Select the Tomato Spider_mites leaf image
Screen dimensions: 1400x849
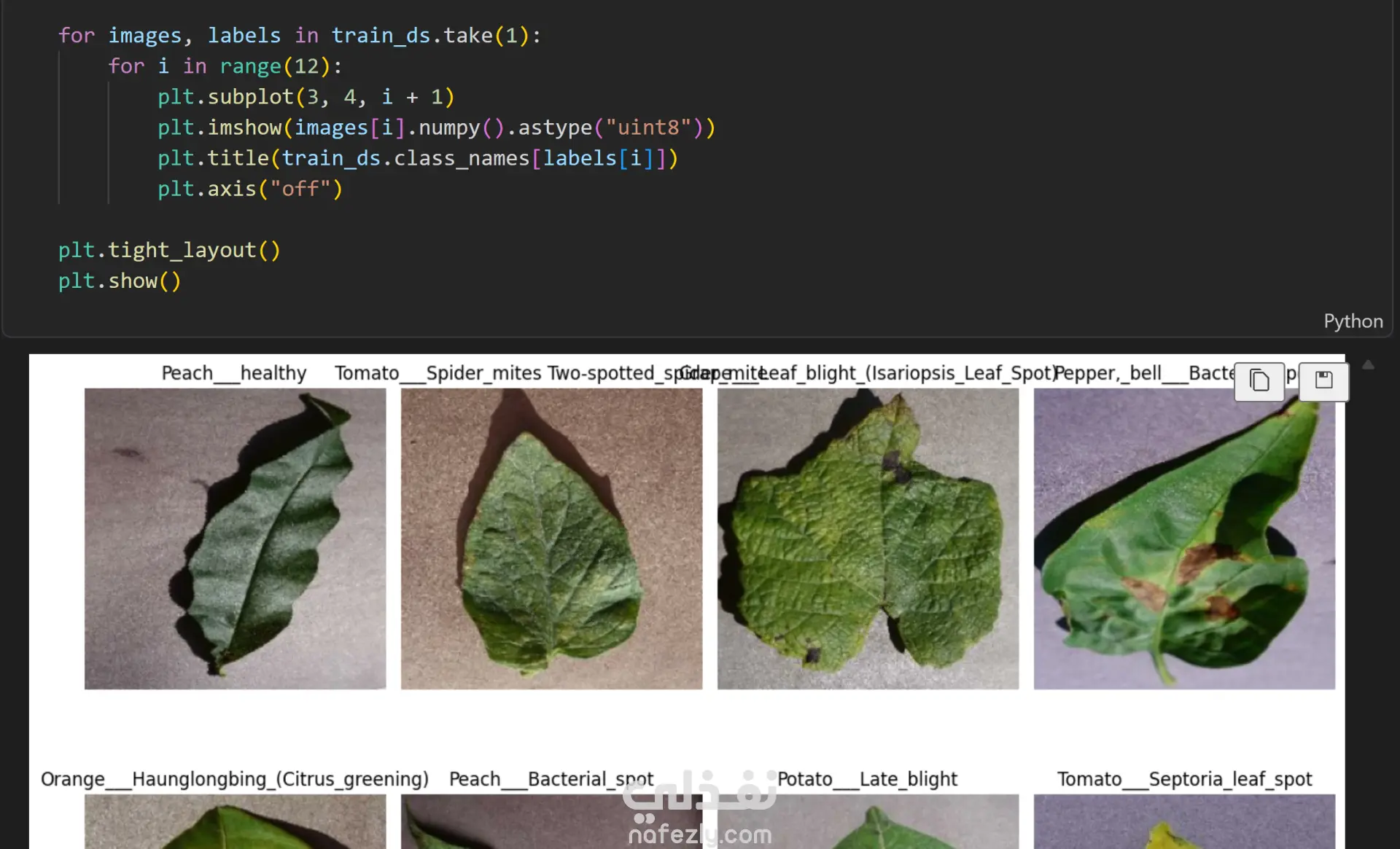[x=551, y=539]
